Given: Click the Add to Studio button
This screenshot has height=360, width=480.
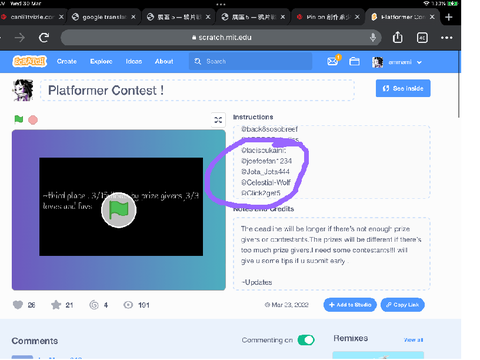Looking at the screenshot, I should point(350,305).
